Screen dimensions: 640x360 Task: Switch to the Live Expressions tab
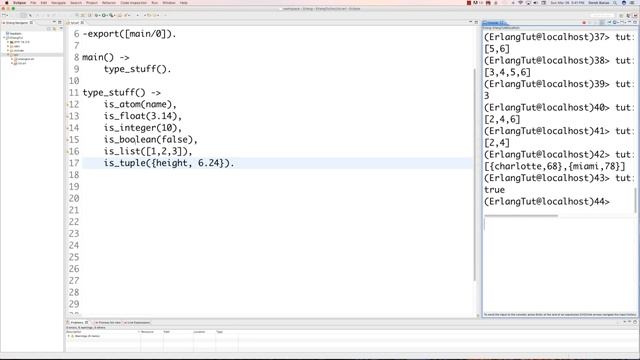[137, 322]
